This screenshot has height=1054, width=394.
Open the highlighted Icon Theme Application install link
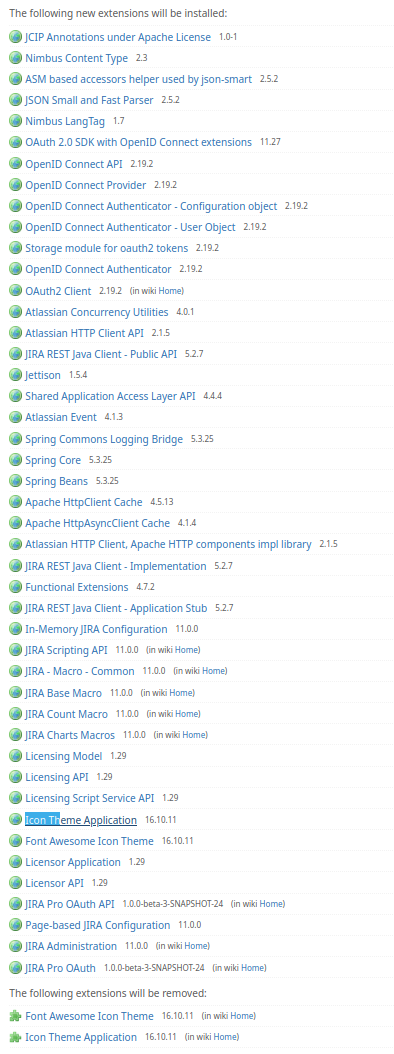[x=81, y=820]
